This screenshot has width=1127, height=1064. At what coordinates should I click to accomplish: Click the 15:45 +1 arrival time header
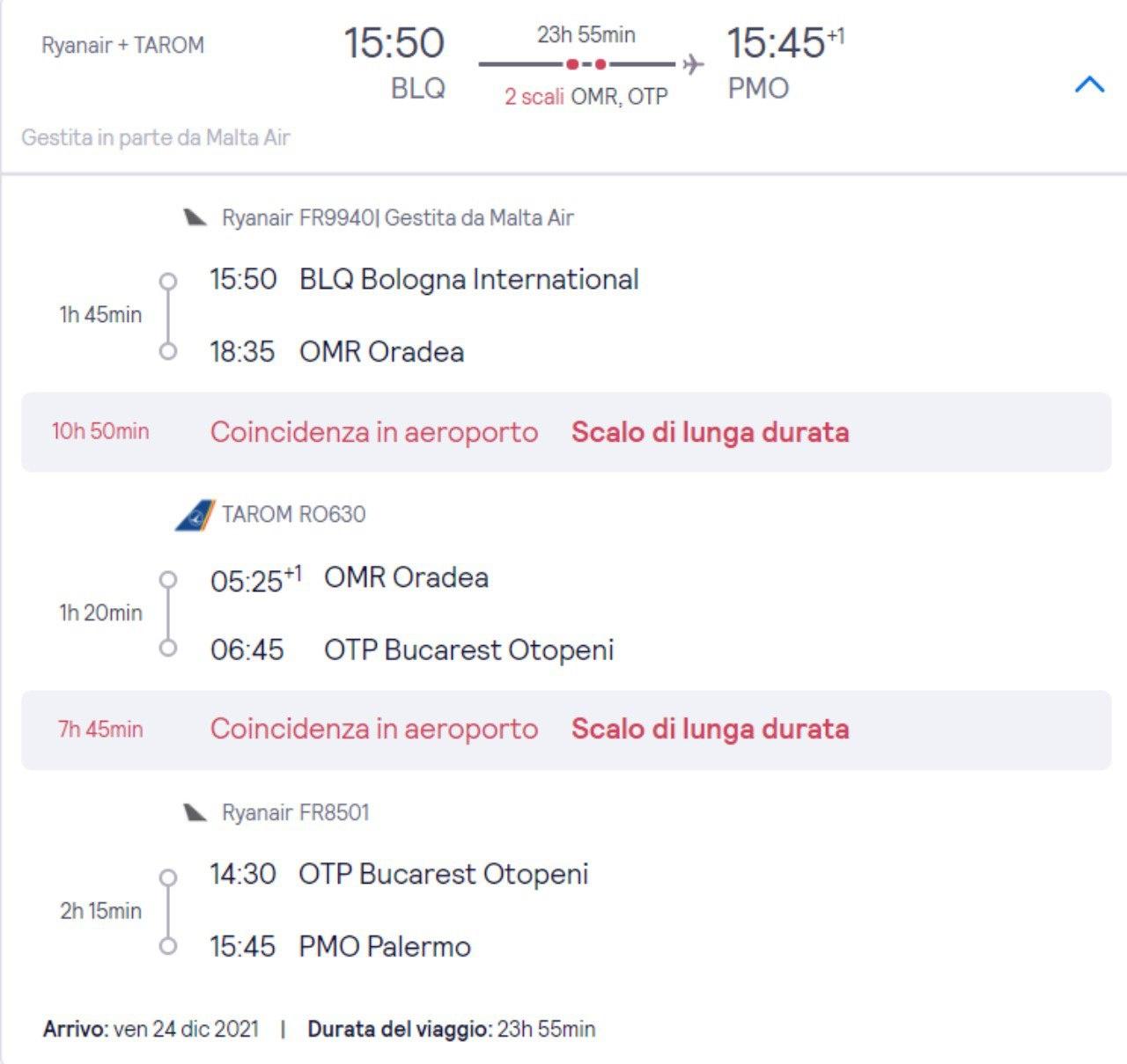point(785,42)
